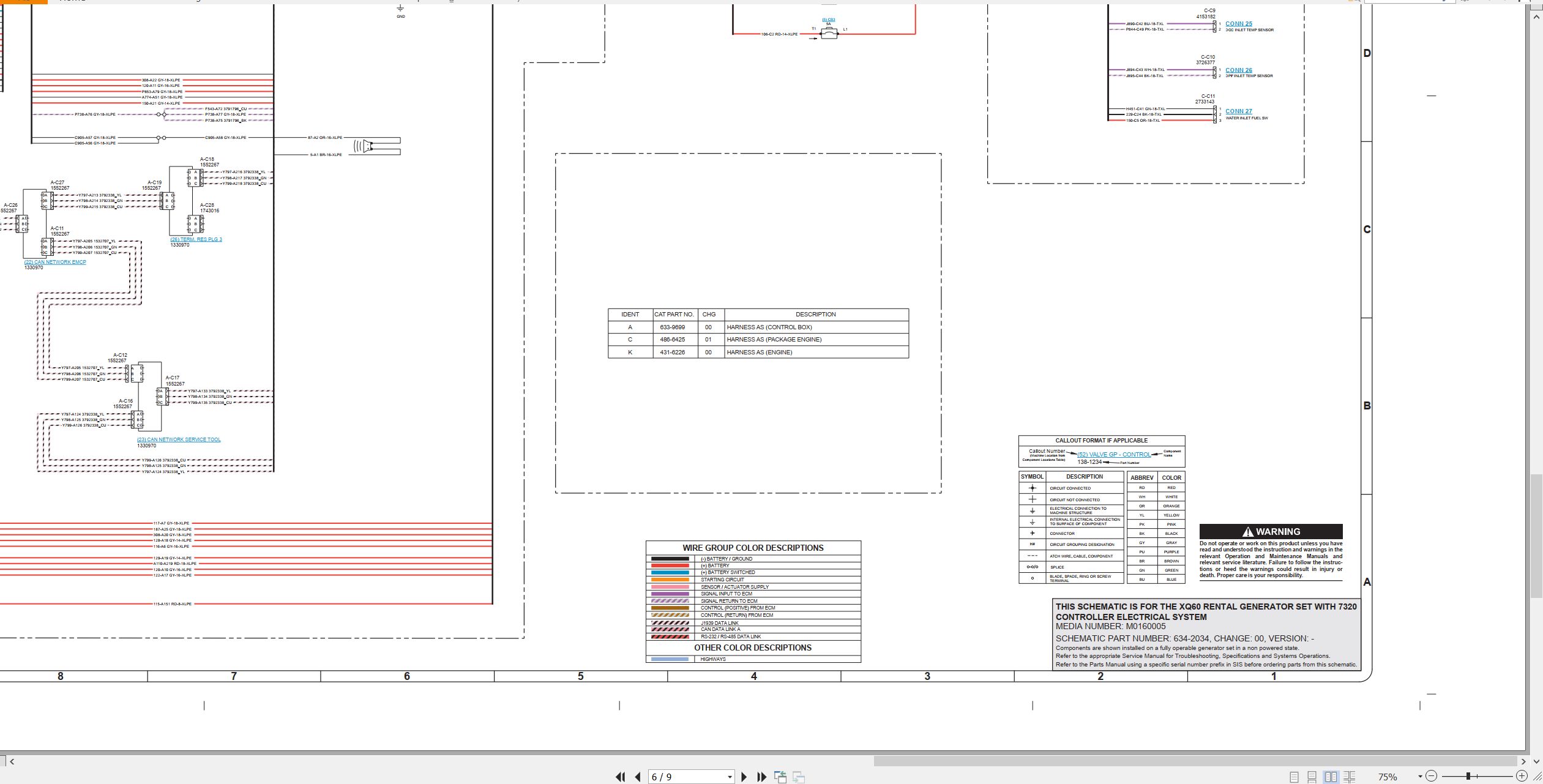Image resolution: width=1543 pixels, height=784 pixels.
Task: Click HARNESS AS (CONTROL BOX) description
Action: (769, 327)
